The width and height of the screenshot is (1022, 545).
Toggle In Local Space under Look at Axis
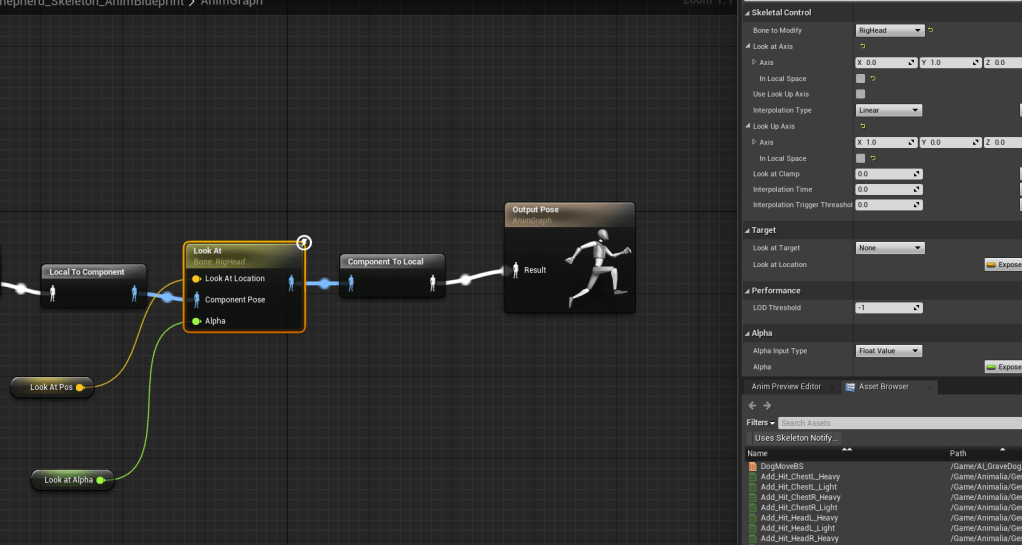tap(860, 78)
